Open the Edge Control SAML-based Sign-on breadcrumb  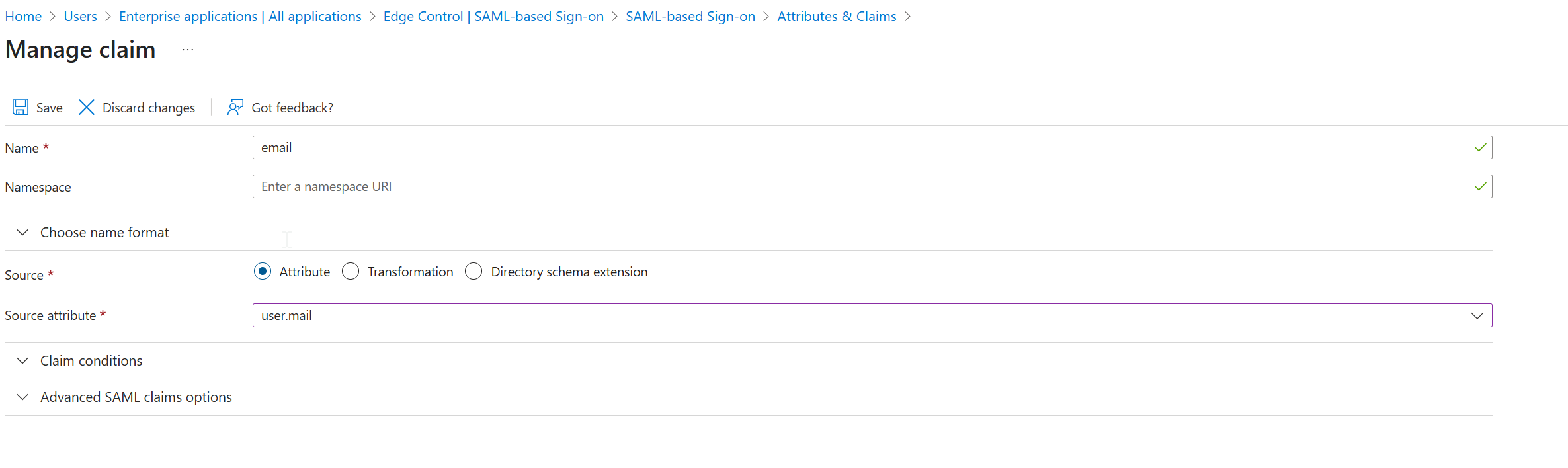coord(493,16)
